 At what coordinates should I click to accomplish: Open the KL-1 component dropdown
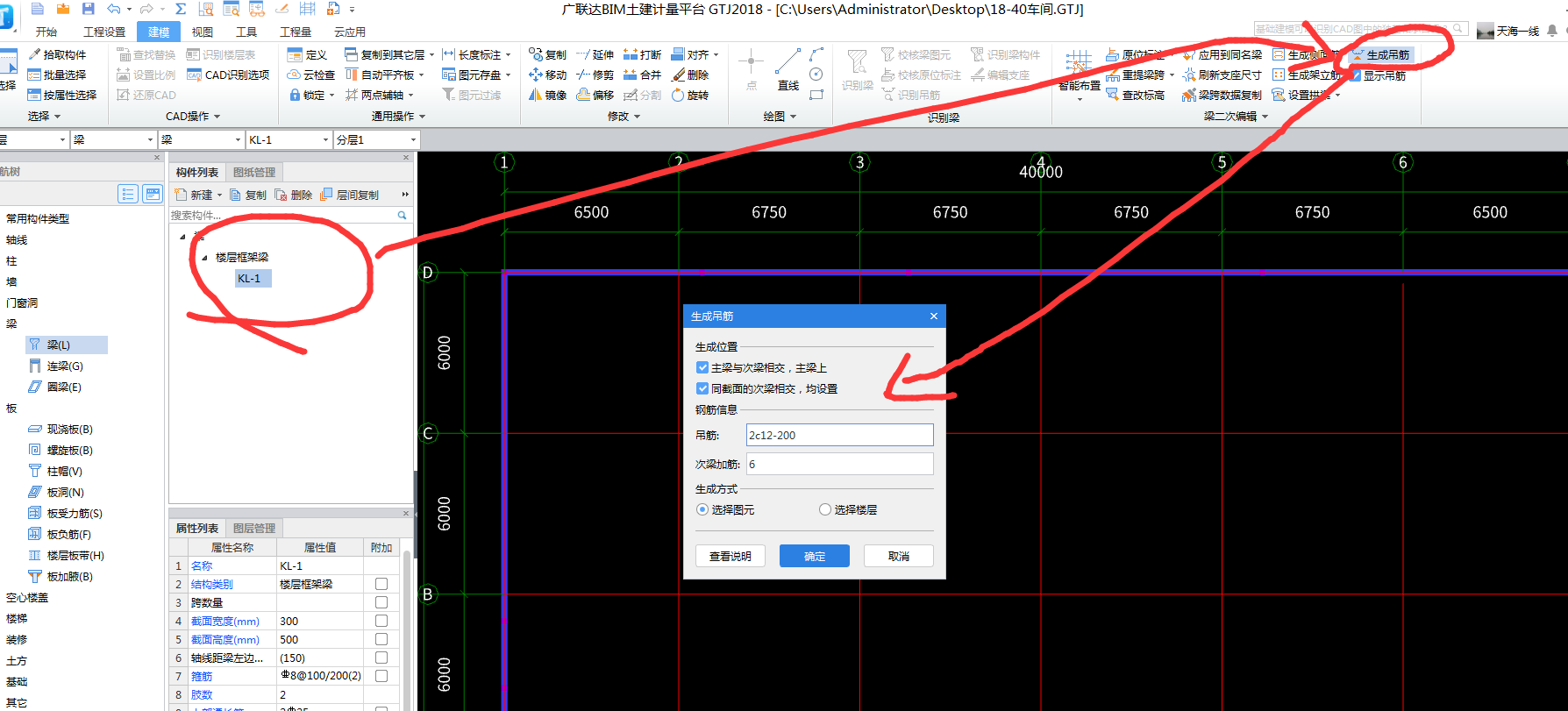click(x=326, y=139)
